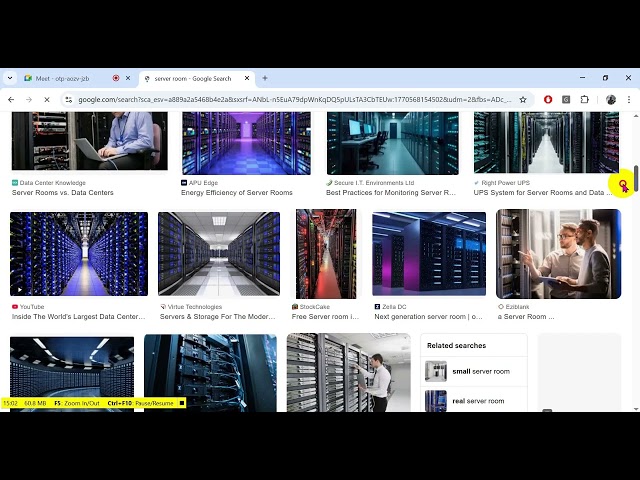Viewport: 640px width, 480px height.
Task: Open the technician at racks image
Action: pos(349,373)
